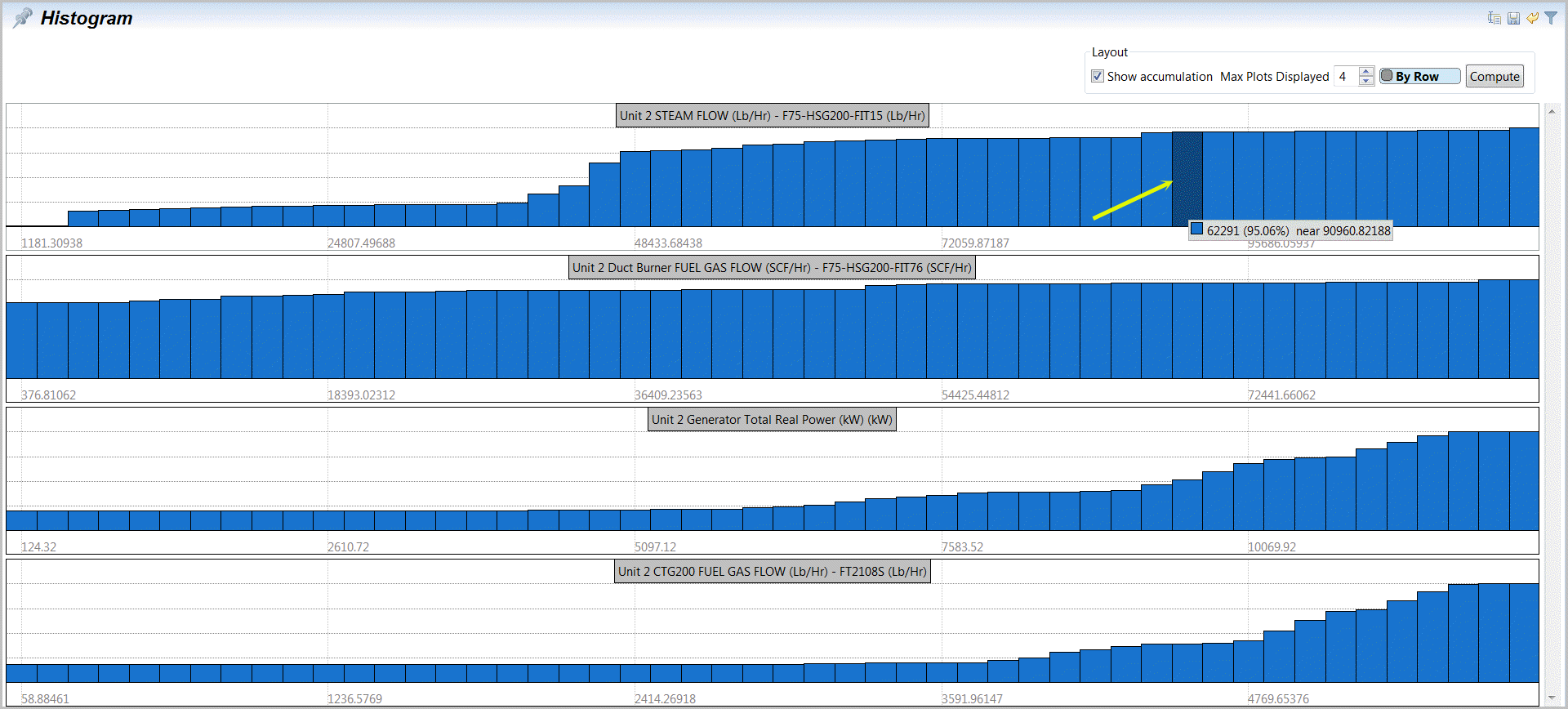Click the pin icon beside Histogram title
This screenshot has height=709, width=1568.
(23, 18)
